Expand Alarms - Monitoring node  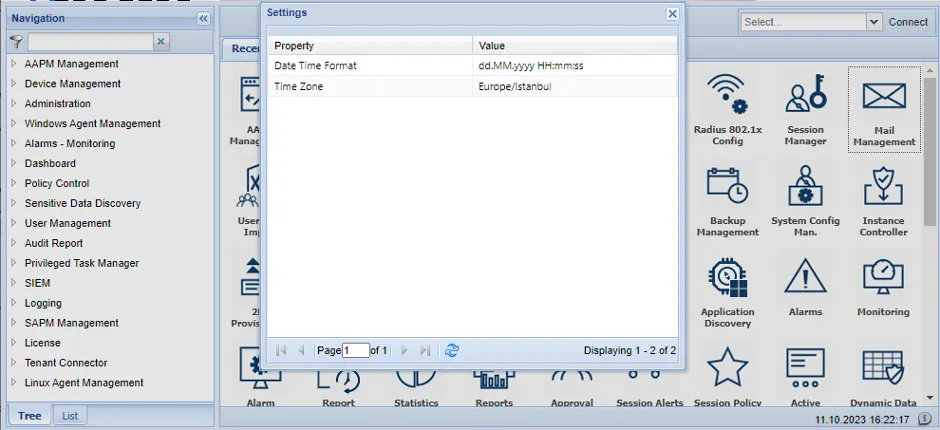(x=14, y=143)
